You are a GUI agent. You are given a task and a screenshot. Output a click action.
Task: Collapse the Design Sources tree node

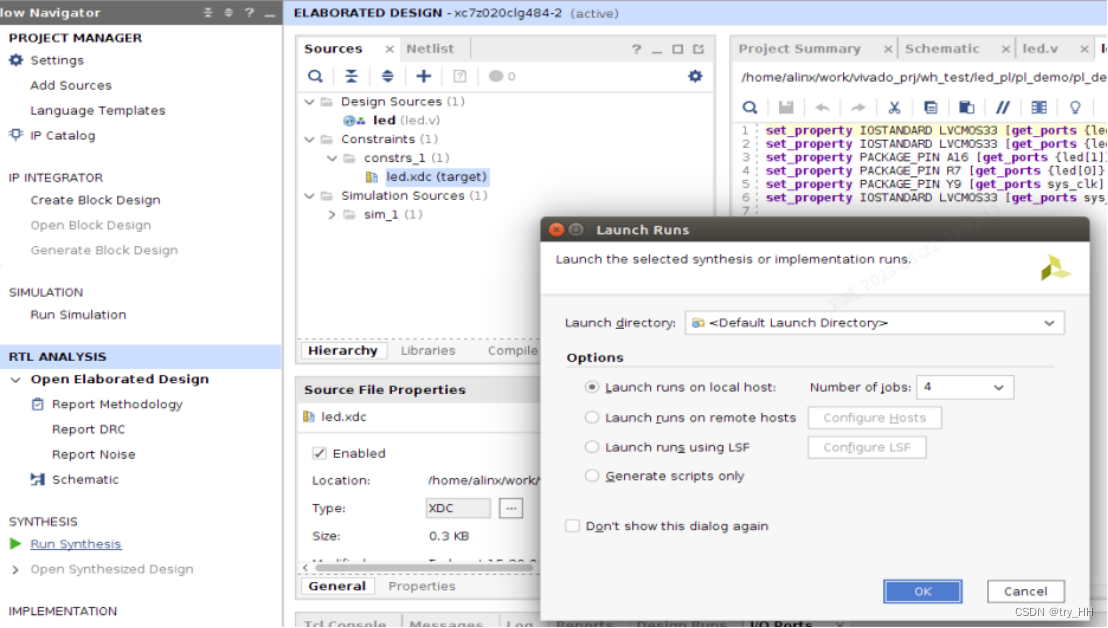310,102
